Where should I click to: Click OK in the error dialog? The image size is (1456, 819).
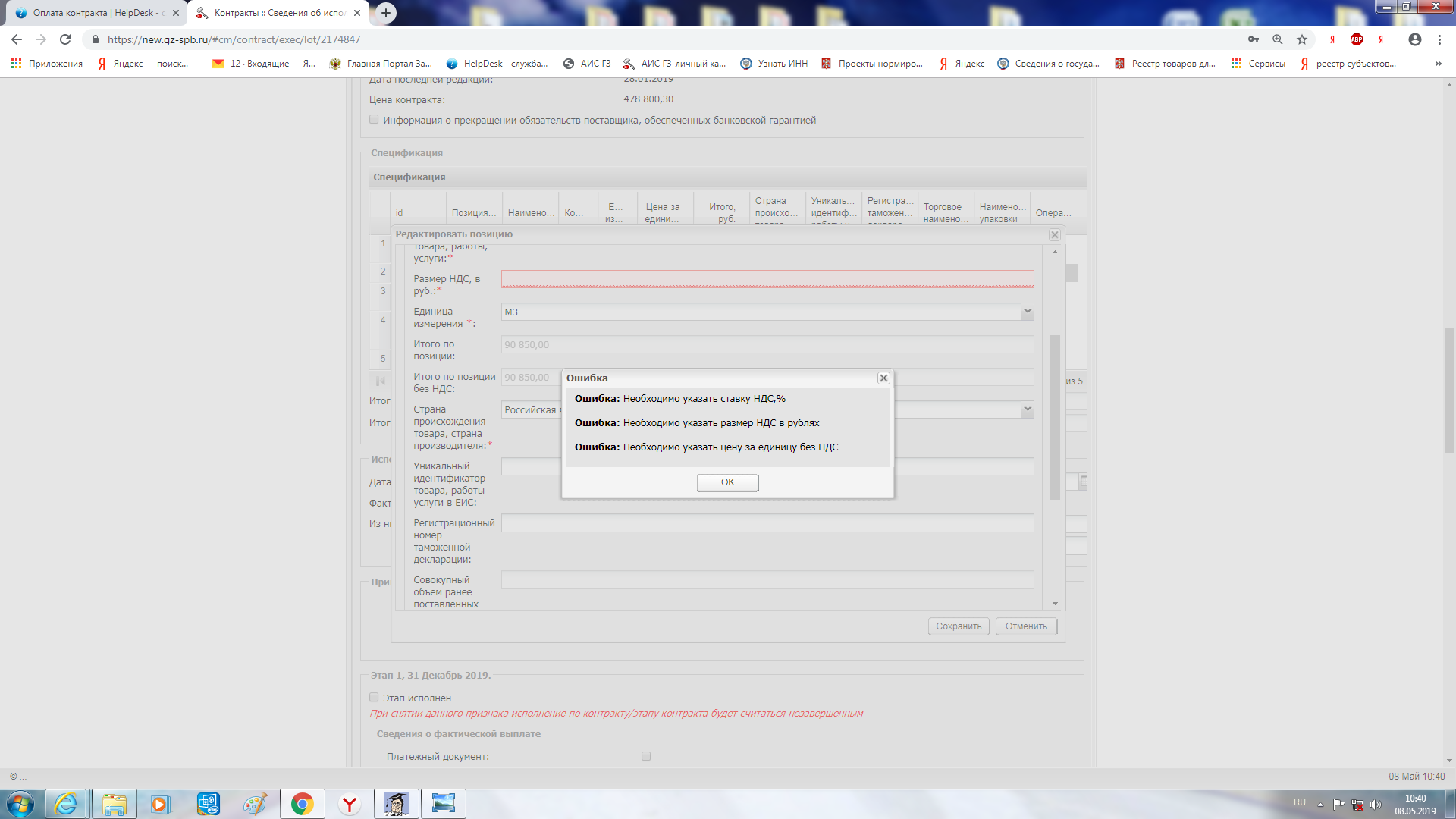[727, 482]
